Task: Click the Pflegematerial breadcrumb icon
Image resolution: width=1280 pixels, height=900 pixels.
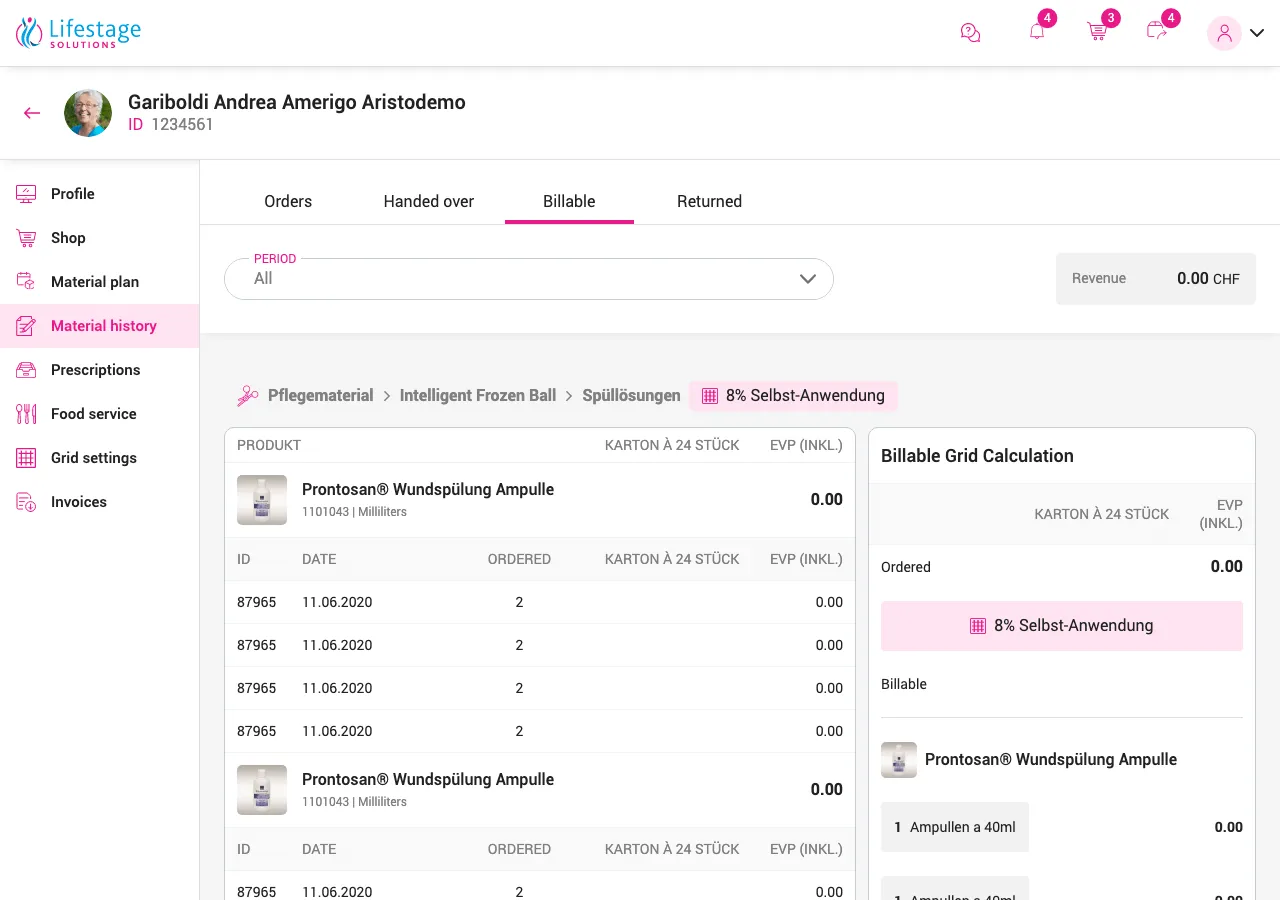Action: [x=247, y=396]
